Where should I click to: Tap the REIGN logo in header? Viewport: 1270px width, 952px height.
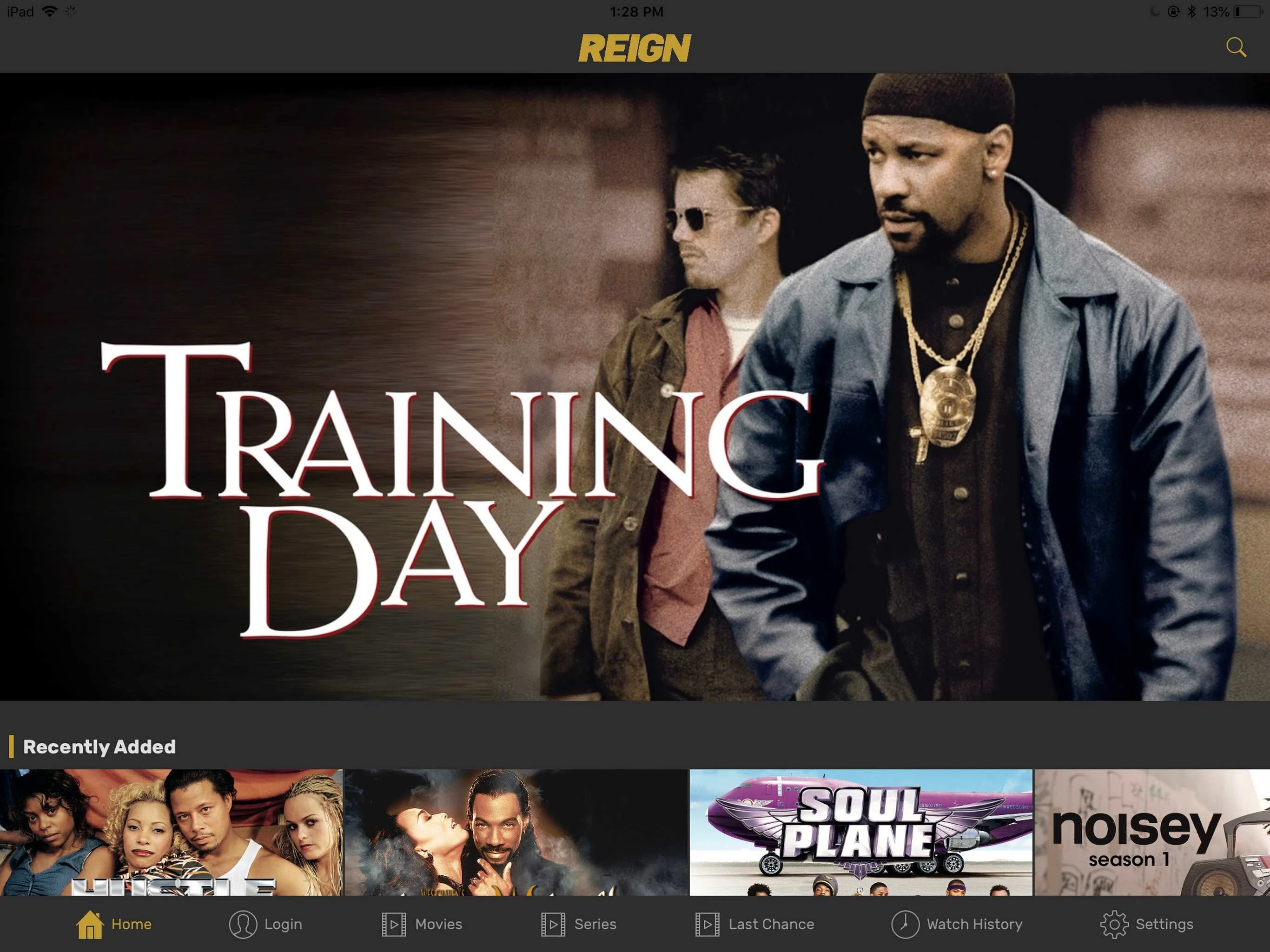(x=635, y=48)
